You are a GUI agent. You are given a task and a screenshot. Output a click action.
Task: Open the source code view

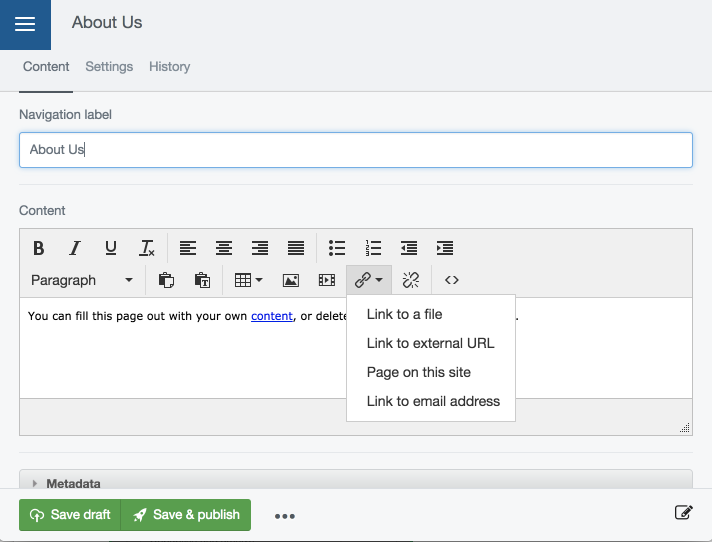point(451,280)
